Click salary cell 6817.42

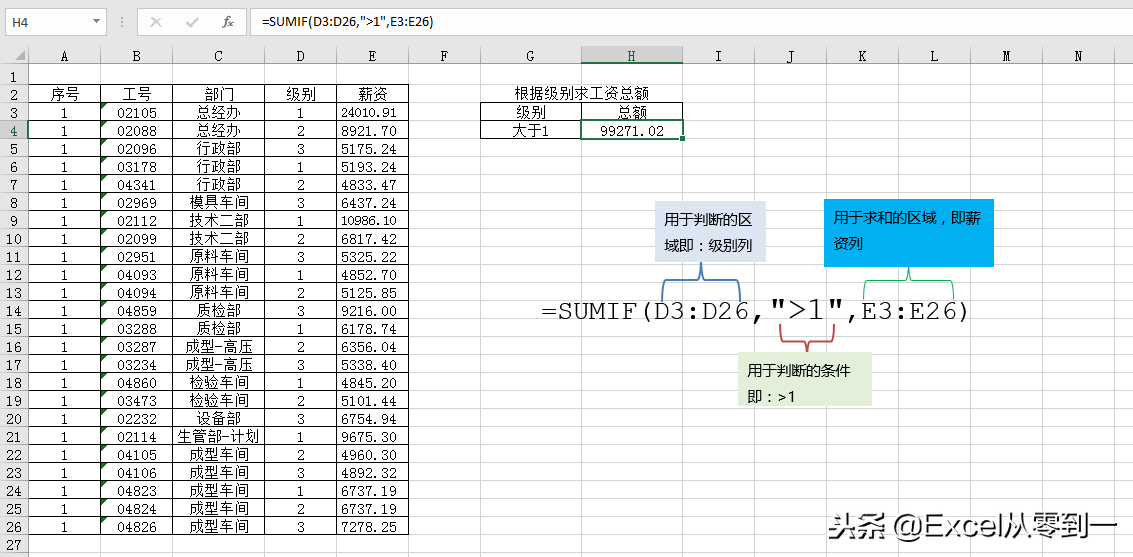[x=372, y=238]
